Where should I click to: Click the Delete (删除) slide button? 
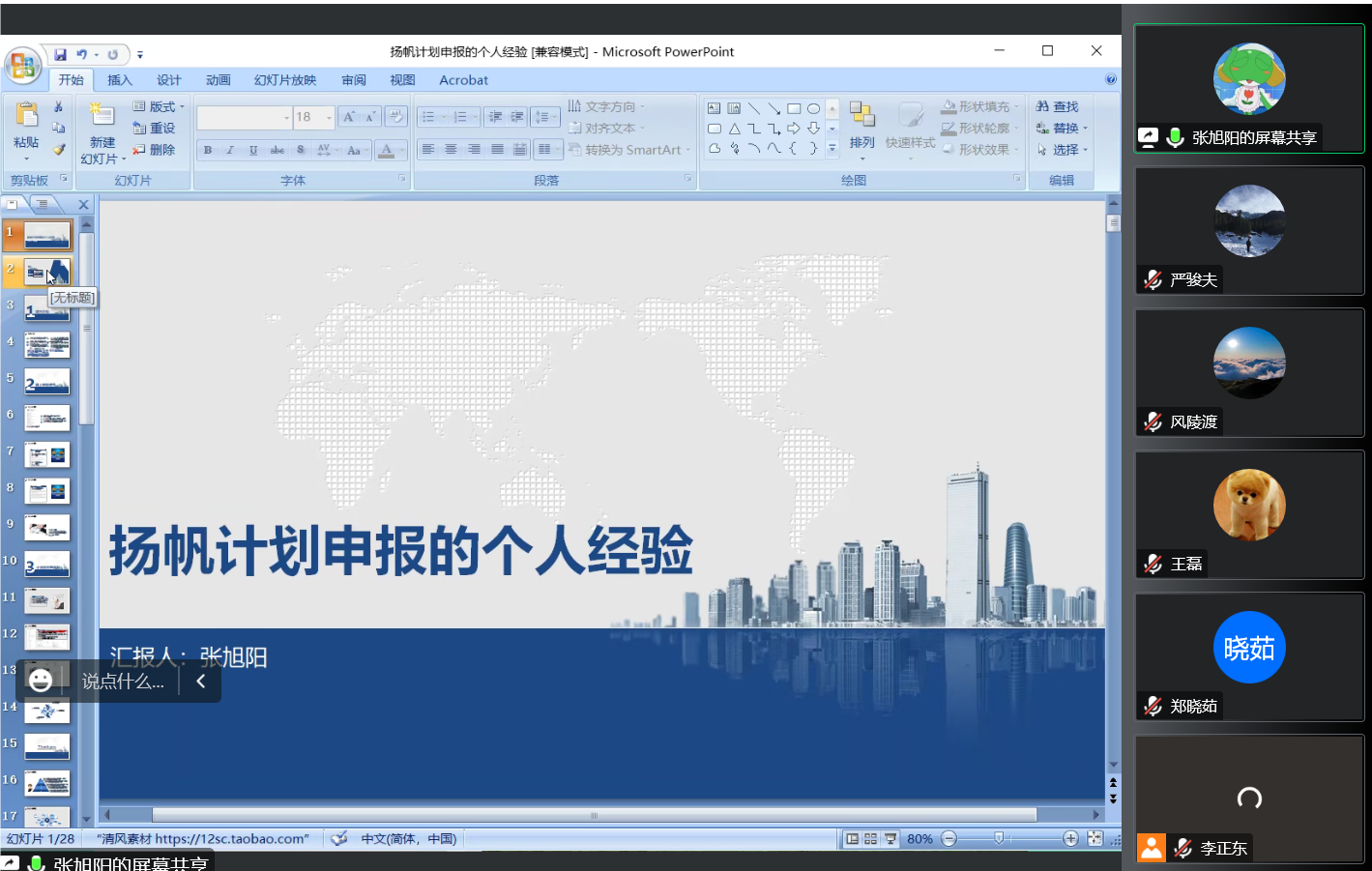[155, 150]
